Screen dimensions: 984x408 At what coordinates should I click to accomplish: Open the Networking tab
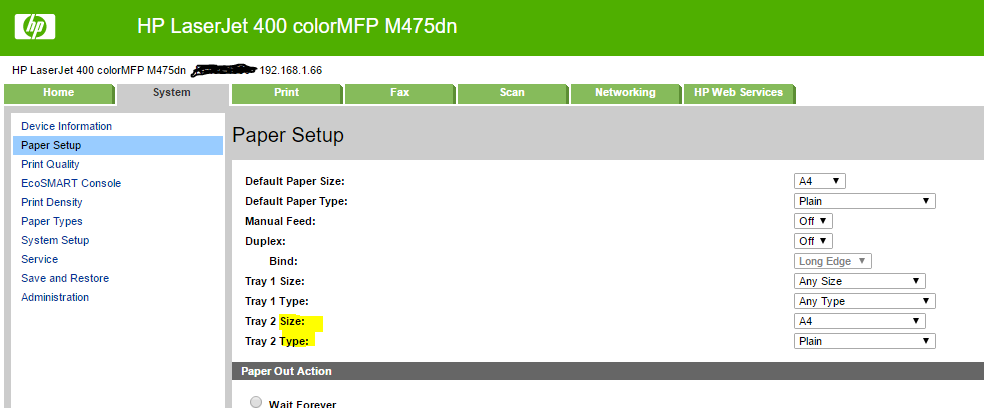(x=625, y=93)
